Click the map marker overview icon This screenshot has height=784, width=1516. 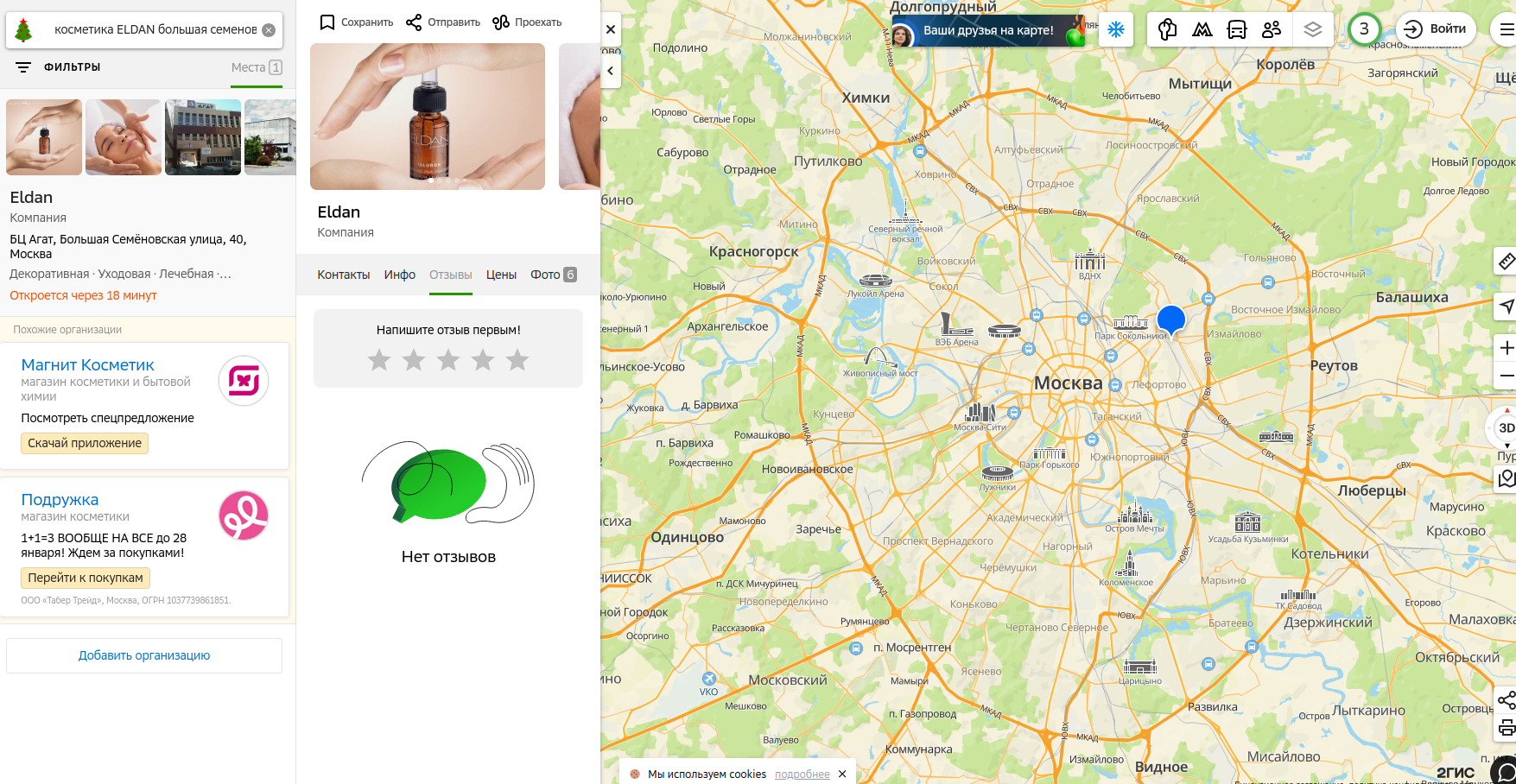(x=1506, y=478)
